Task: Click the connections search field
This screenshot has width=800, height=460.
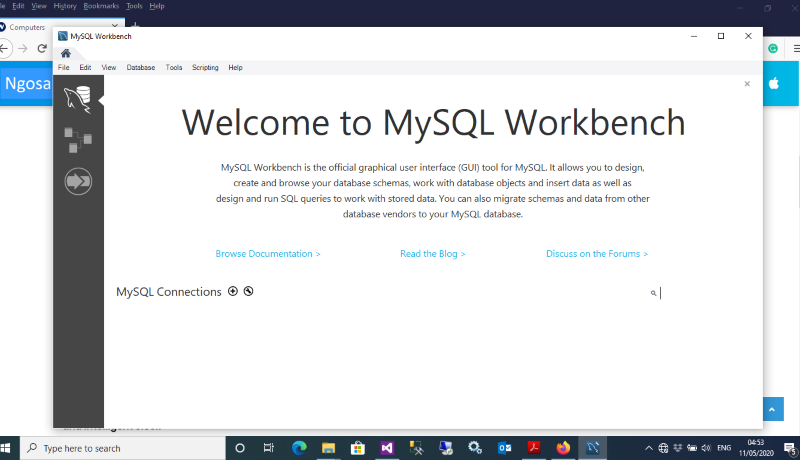Action: pos(702,293)
